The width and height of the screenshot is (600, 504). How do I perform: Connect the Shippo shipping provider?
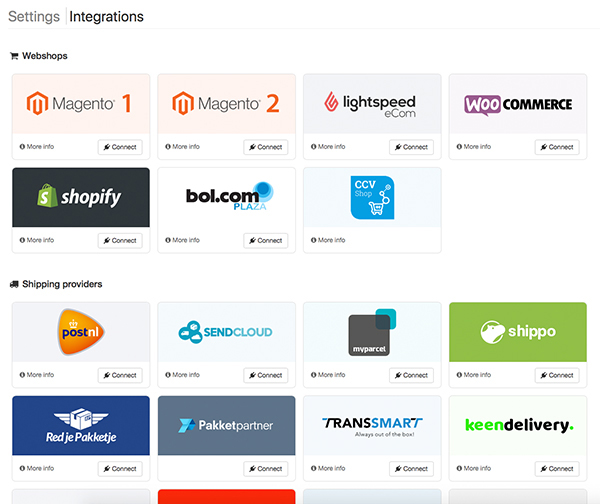[557, 375]
